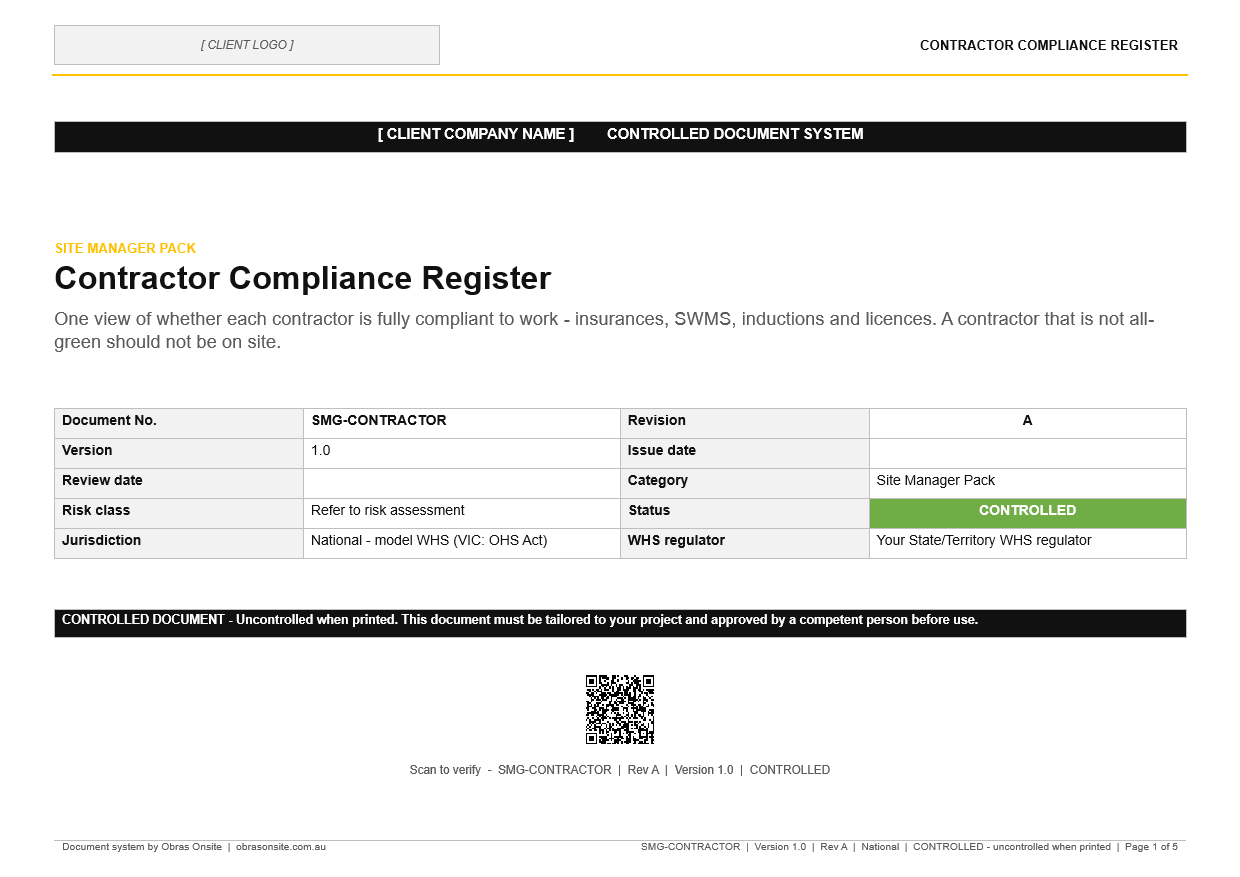1240x877 pixels.
Task: Click the 'Document No.' label cell
Action: point(179,423)
